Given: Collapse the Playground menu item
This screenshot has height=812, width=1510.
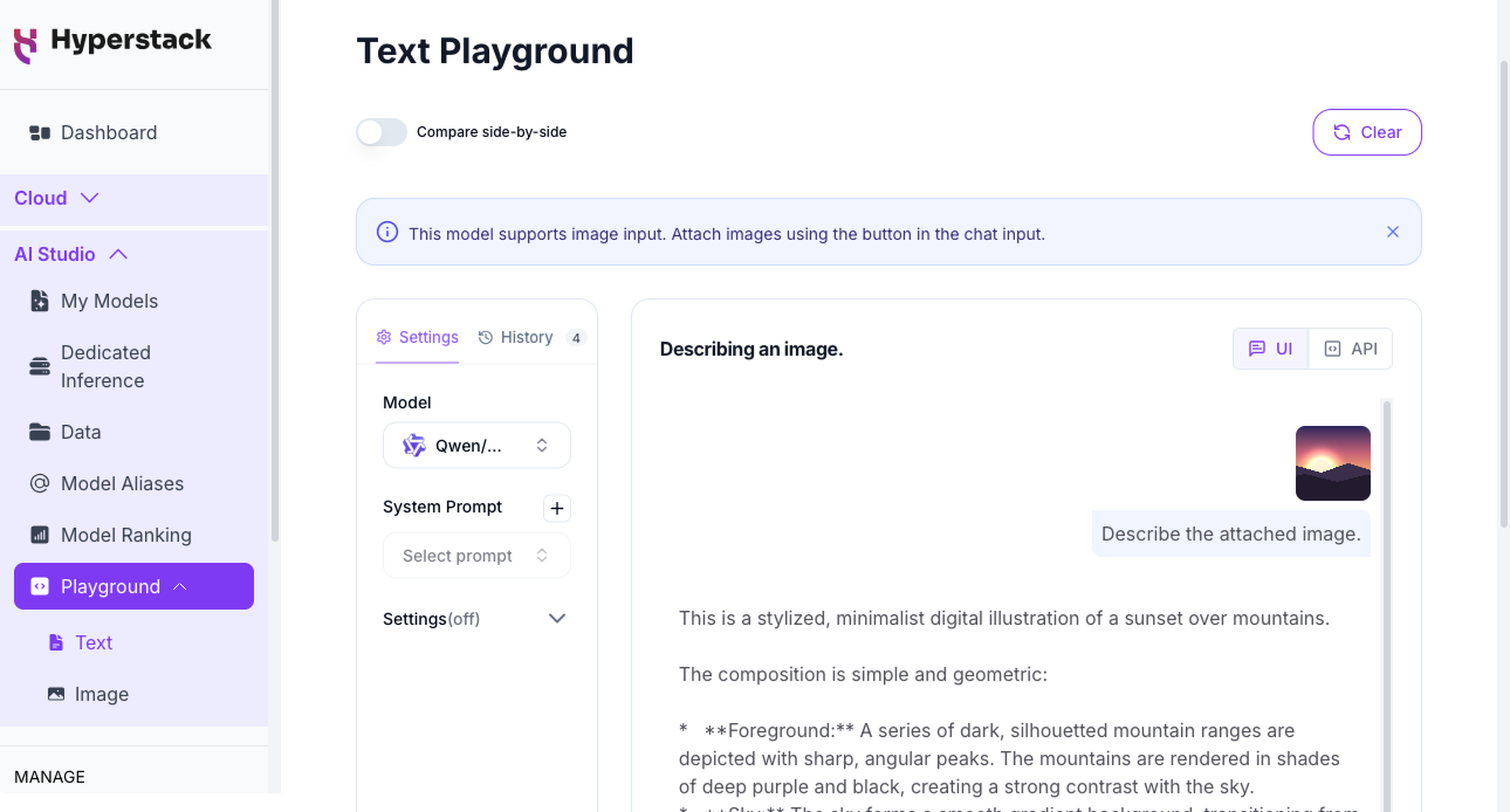Looking at the screenshot, I should [x=134, y=586].
